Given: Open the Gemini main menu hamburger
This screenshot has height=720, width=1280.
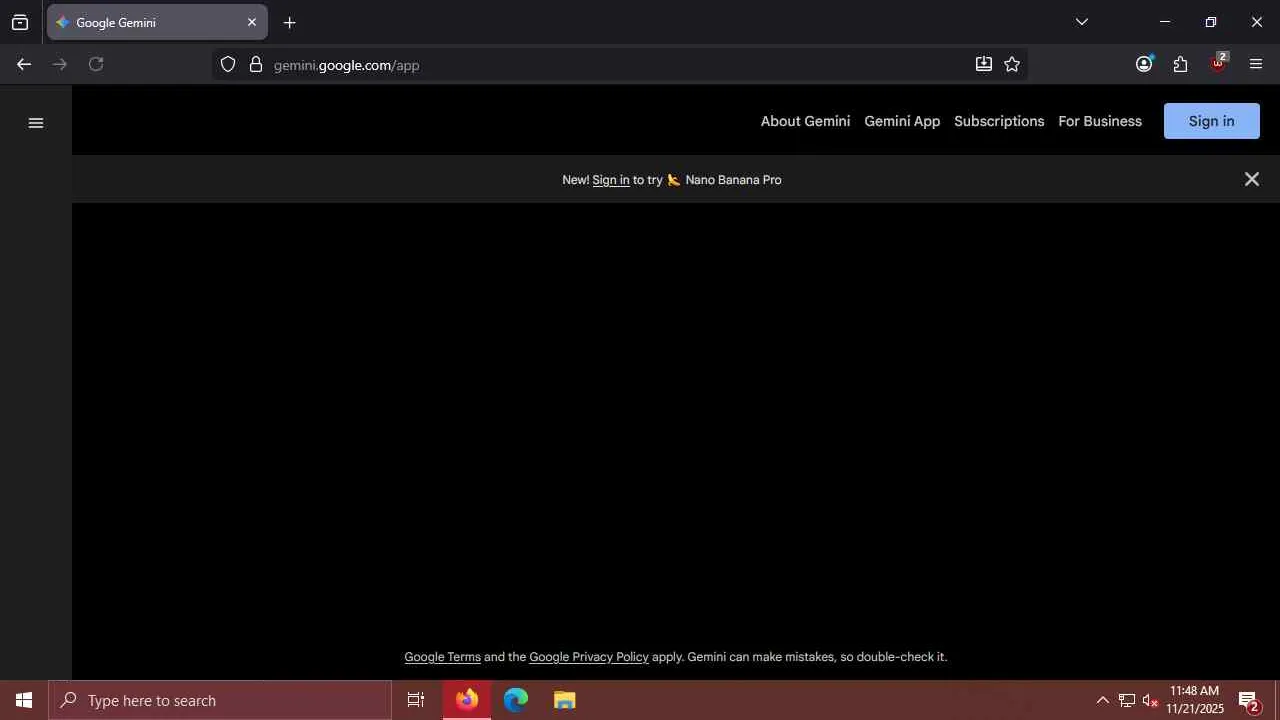Looking at the screenshot, I should [x=36, y=123].
